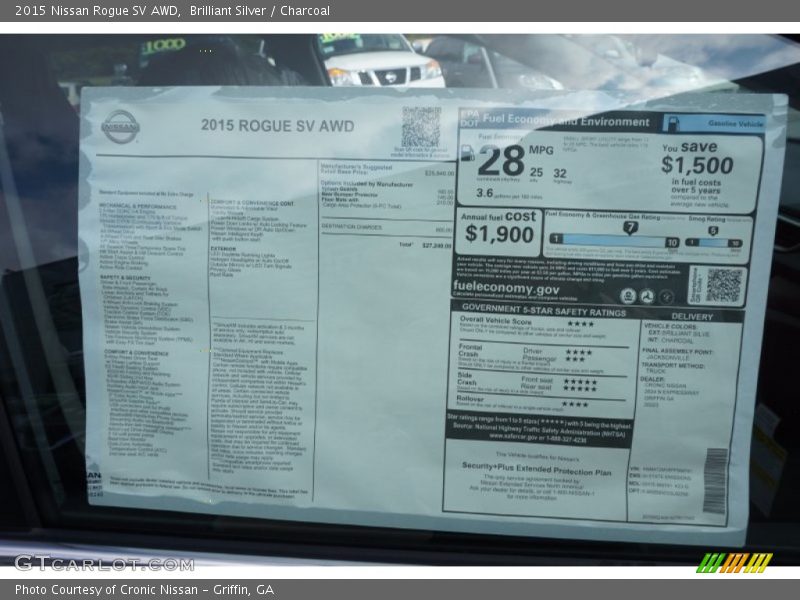
Task: Click the 'MECHANICAL & PERFORMANCE' section heading
Action: (x=138, y=207)
